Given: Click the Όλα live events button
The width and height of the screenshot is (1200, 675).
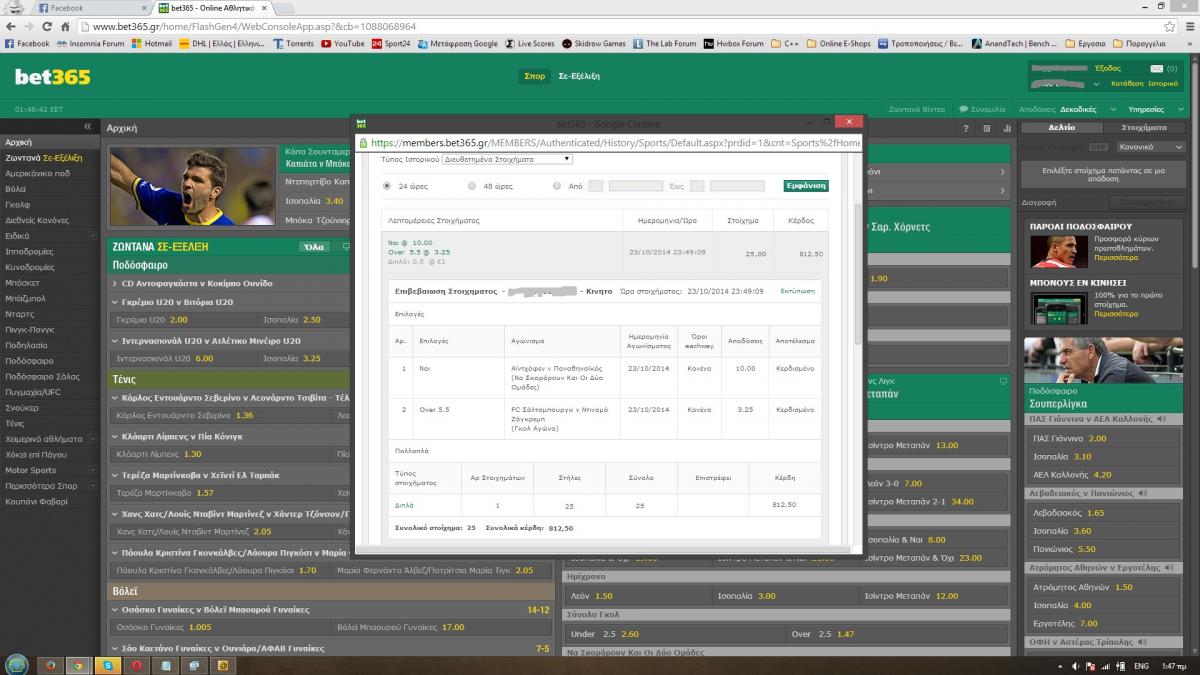Looking at the screenshot, I should [313, 247].
